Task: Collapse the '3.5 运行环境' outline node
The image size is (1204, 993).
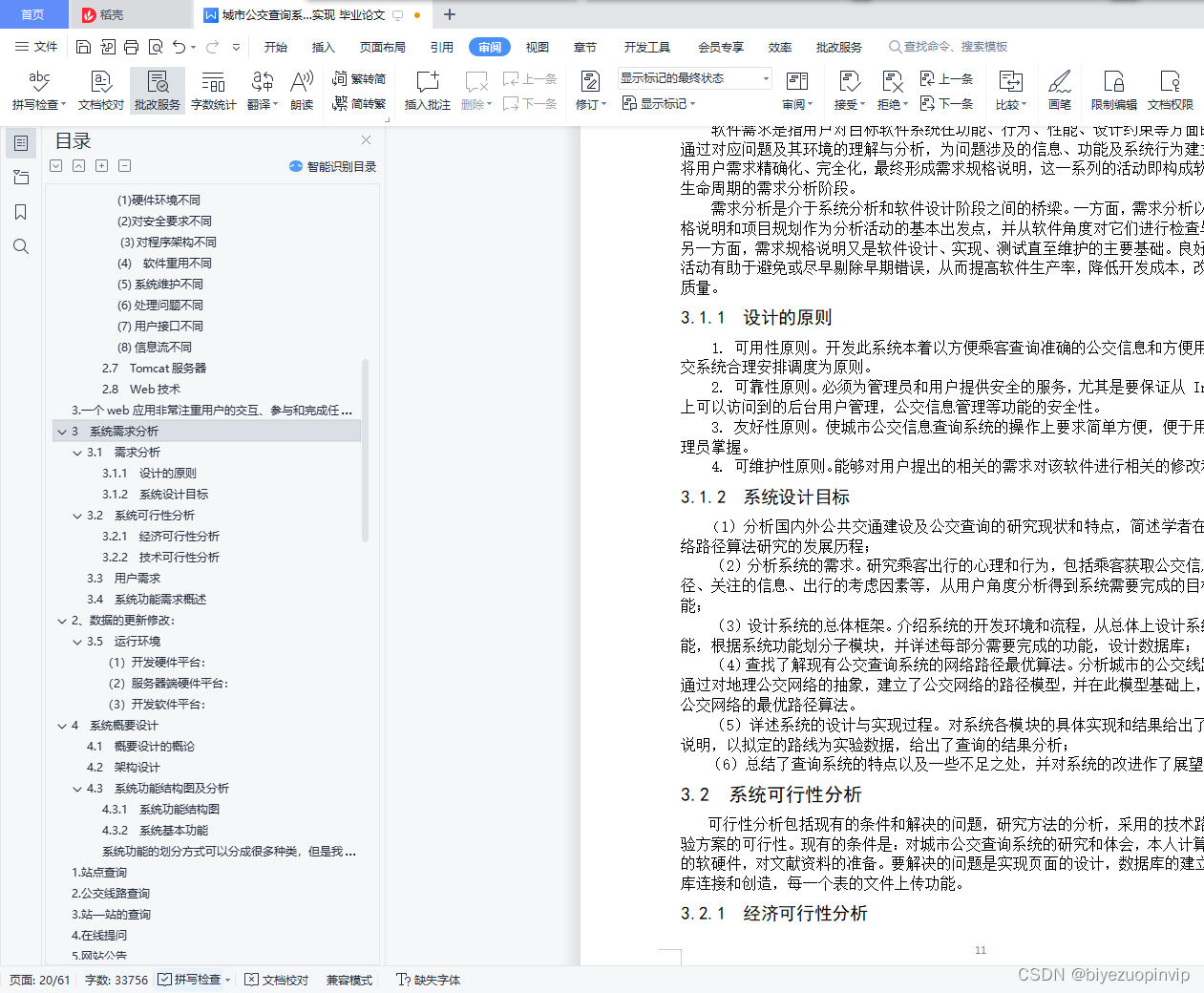Action: pos(78,642)
